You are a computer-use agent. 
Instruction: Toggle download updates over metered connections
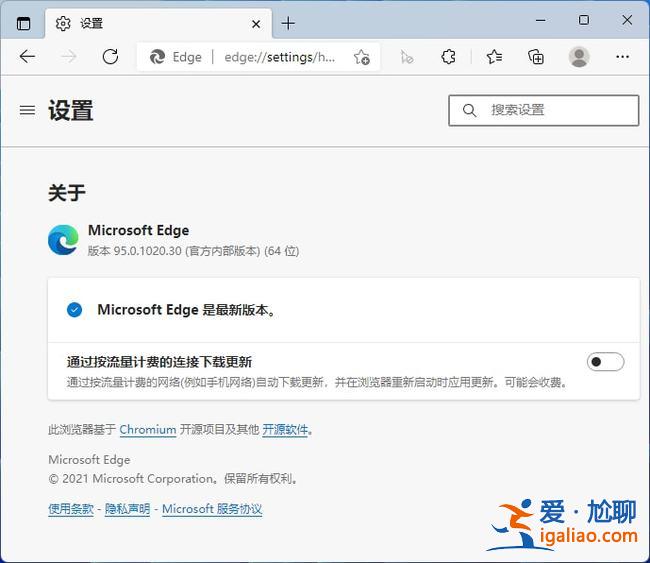[605, 362]
